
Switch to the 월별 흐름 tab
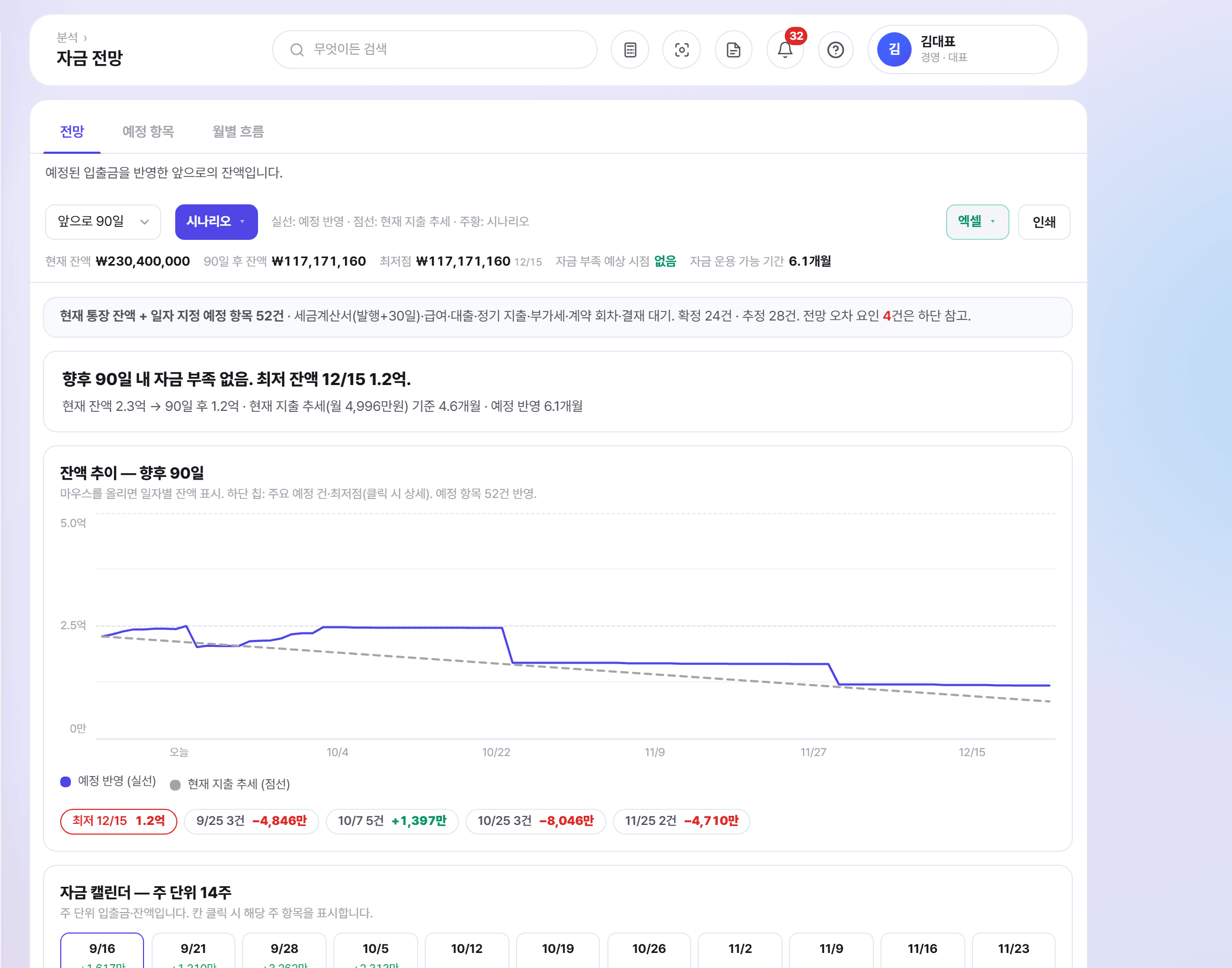pyautogui.click(x=238, y=131)
